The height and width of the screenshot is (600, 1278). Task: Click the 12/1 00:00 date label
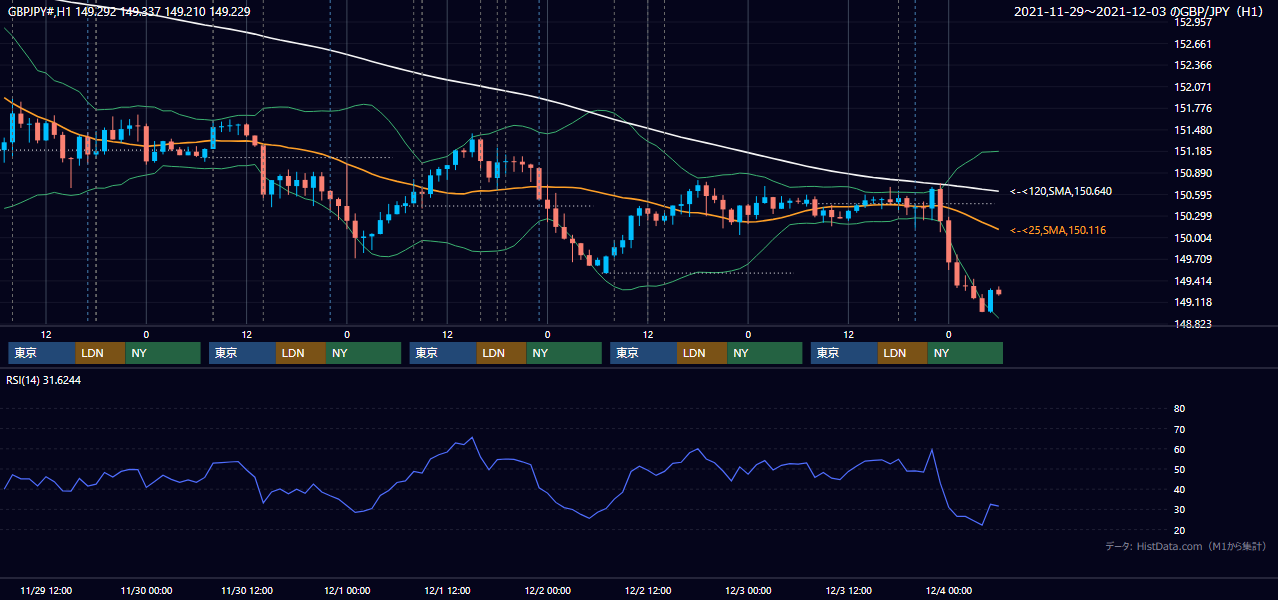click(x=346, y=590)
